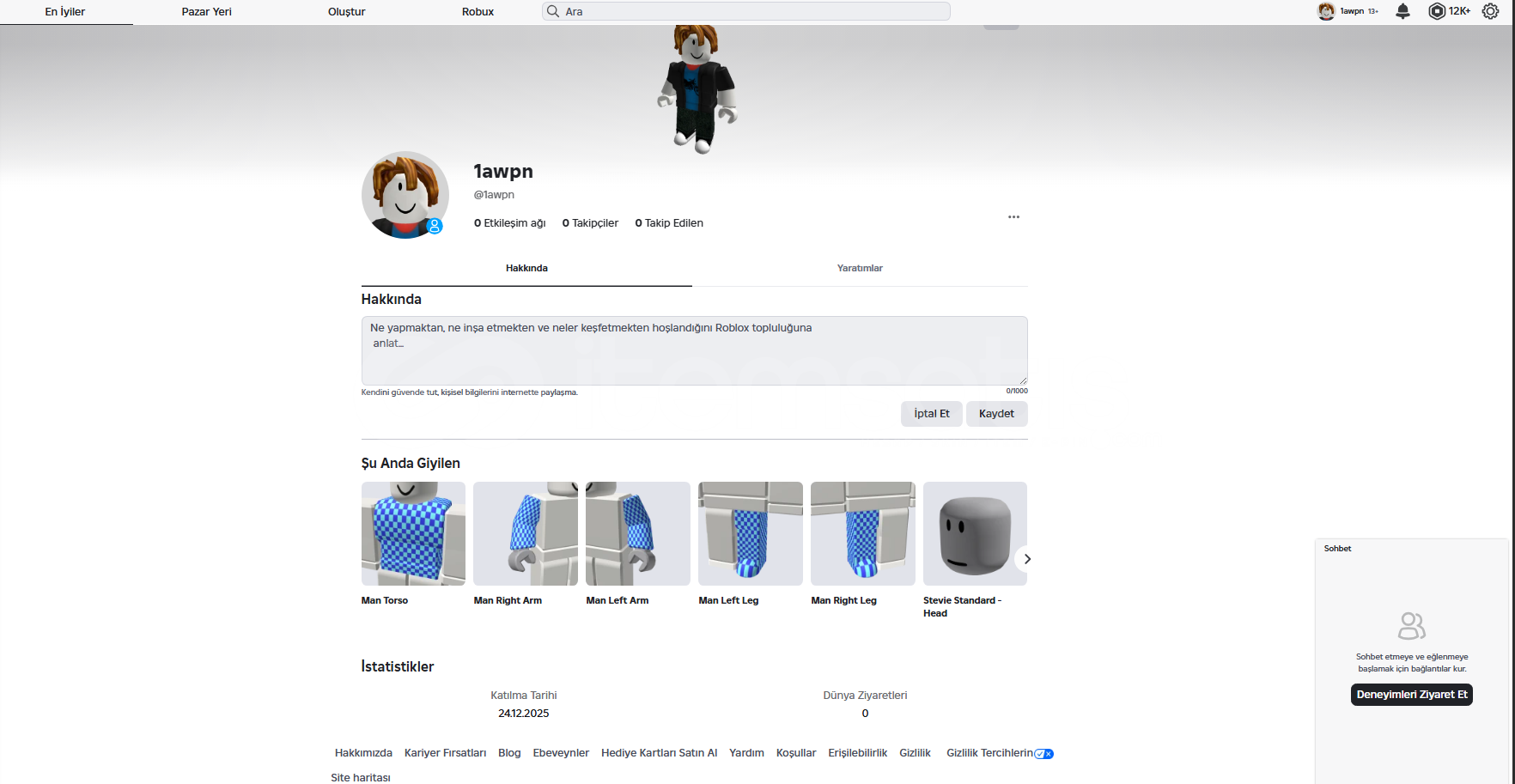Click the display name 1awpn heading
The image size is (1515, 784).
click(503, 172)
